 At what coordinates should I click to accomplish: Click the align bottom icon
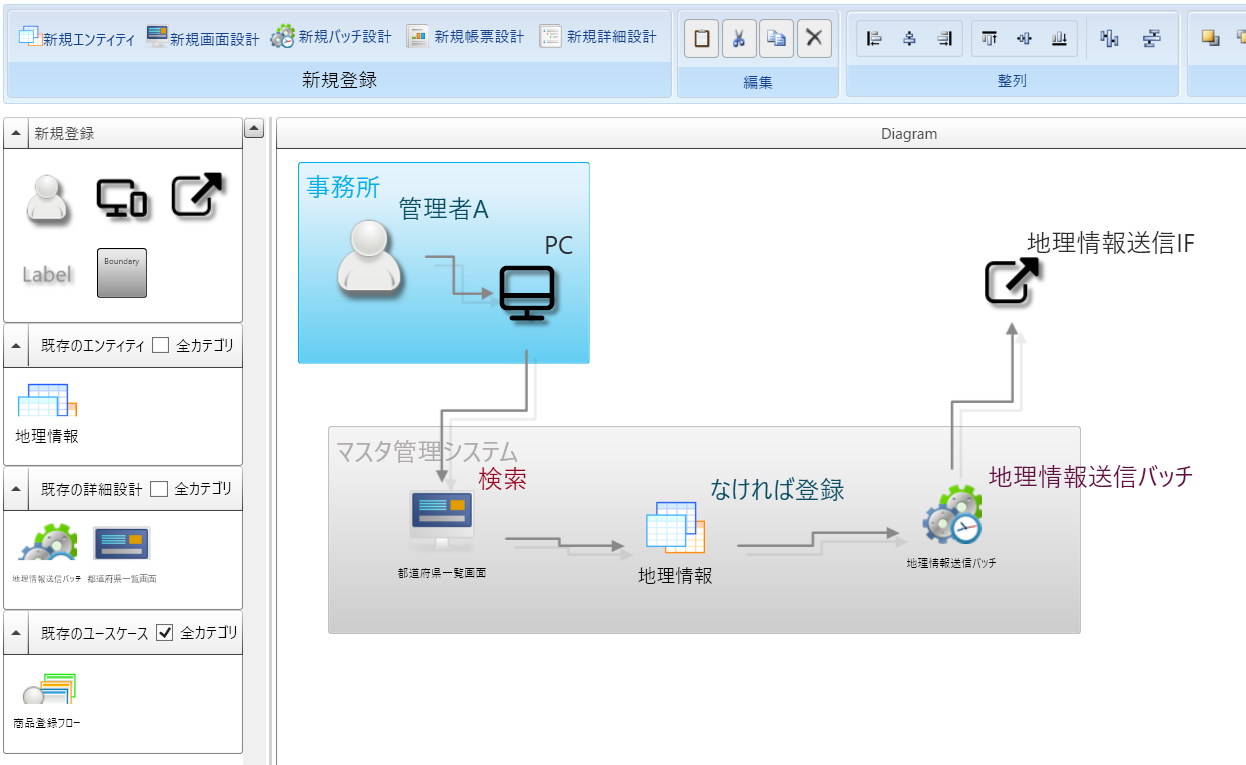point(1059,39)
